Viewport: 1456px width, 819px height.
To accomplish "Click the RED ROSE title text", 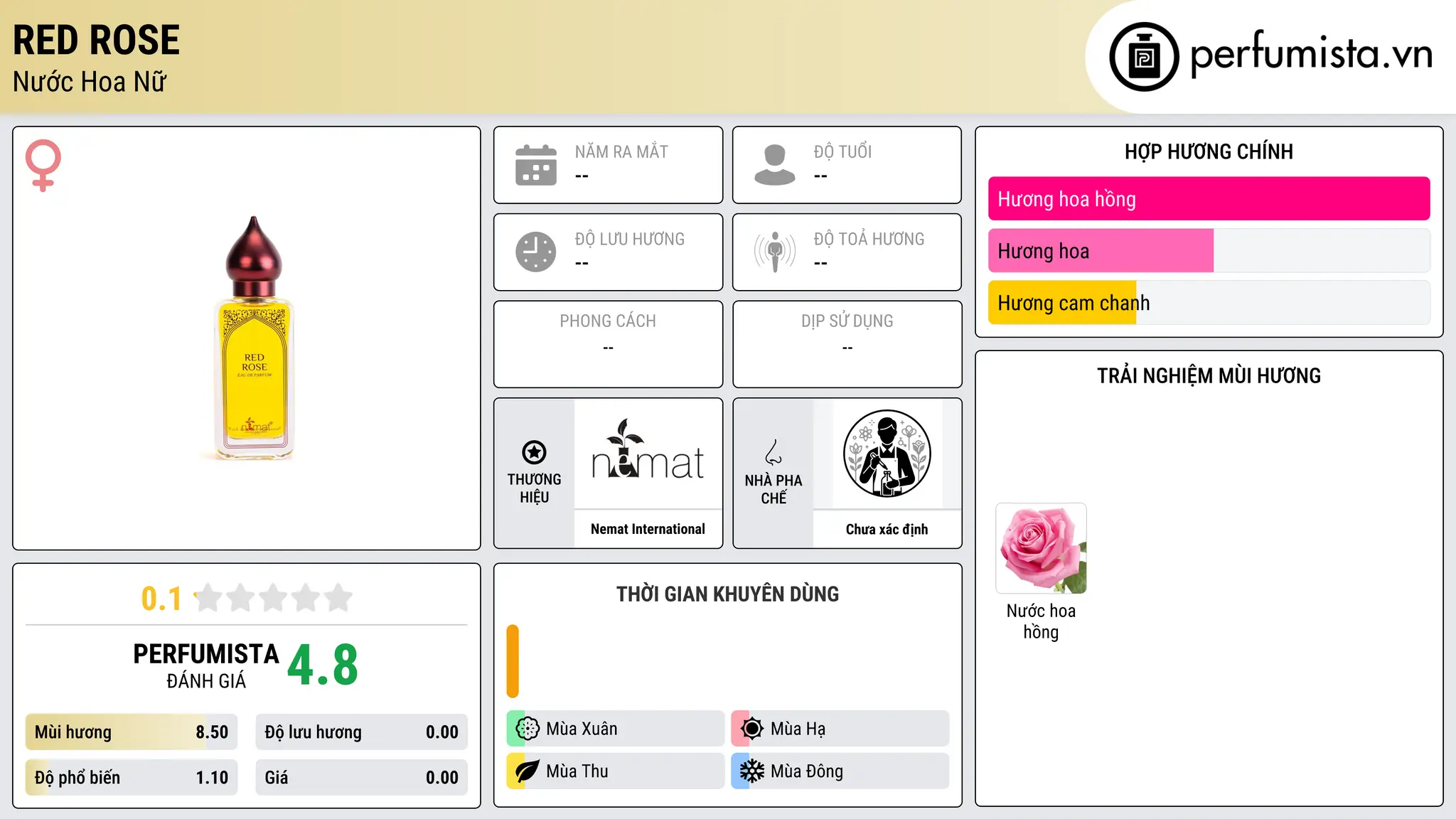I will pyautogui.click(x=96, y=40).
